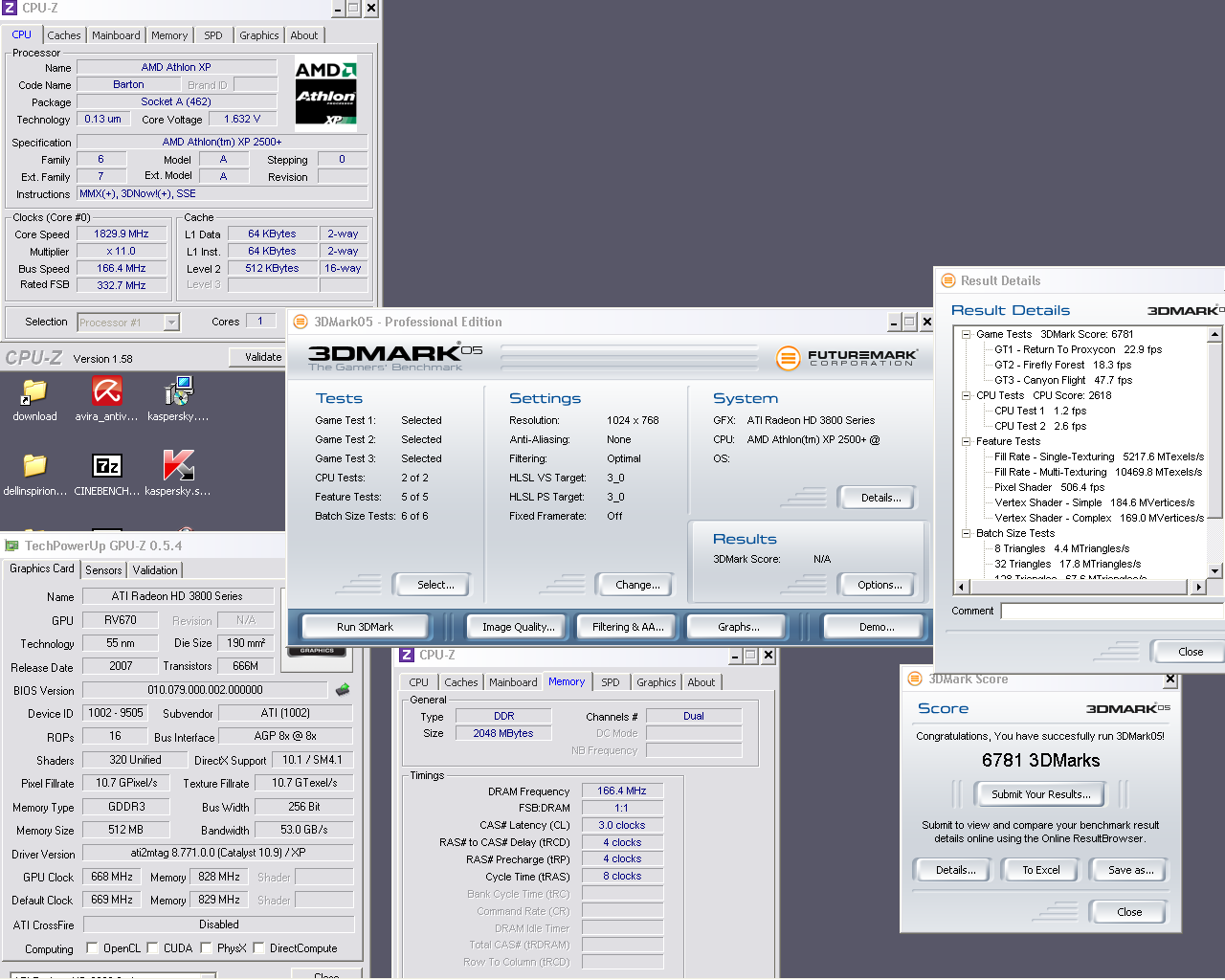Click the Comment input field
The height and width of the screenshot is (980, 1225).
pyautogui.click(x=1112, y=611)
